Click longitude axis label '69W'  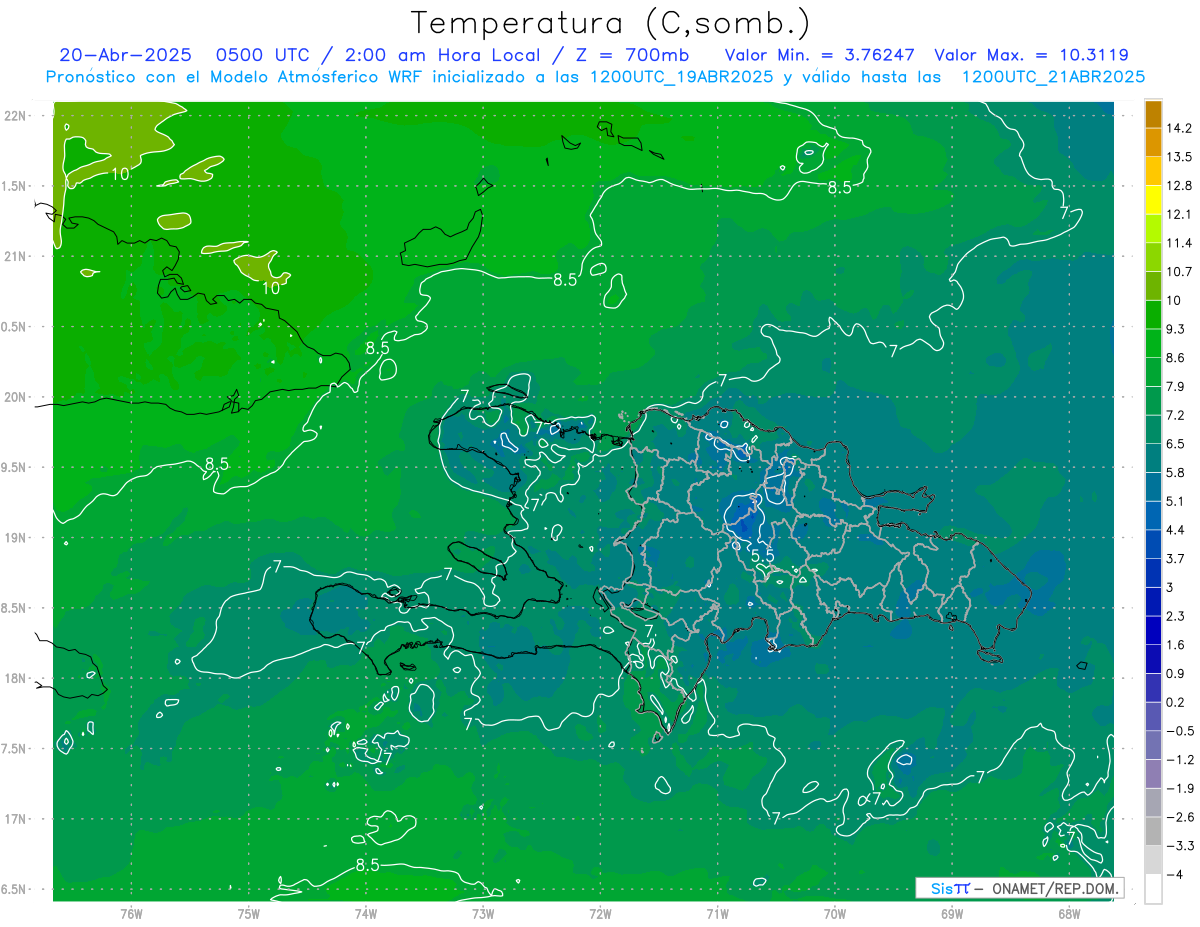[x=952, y=913]
